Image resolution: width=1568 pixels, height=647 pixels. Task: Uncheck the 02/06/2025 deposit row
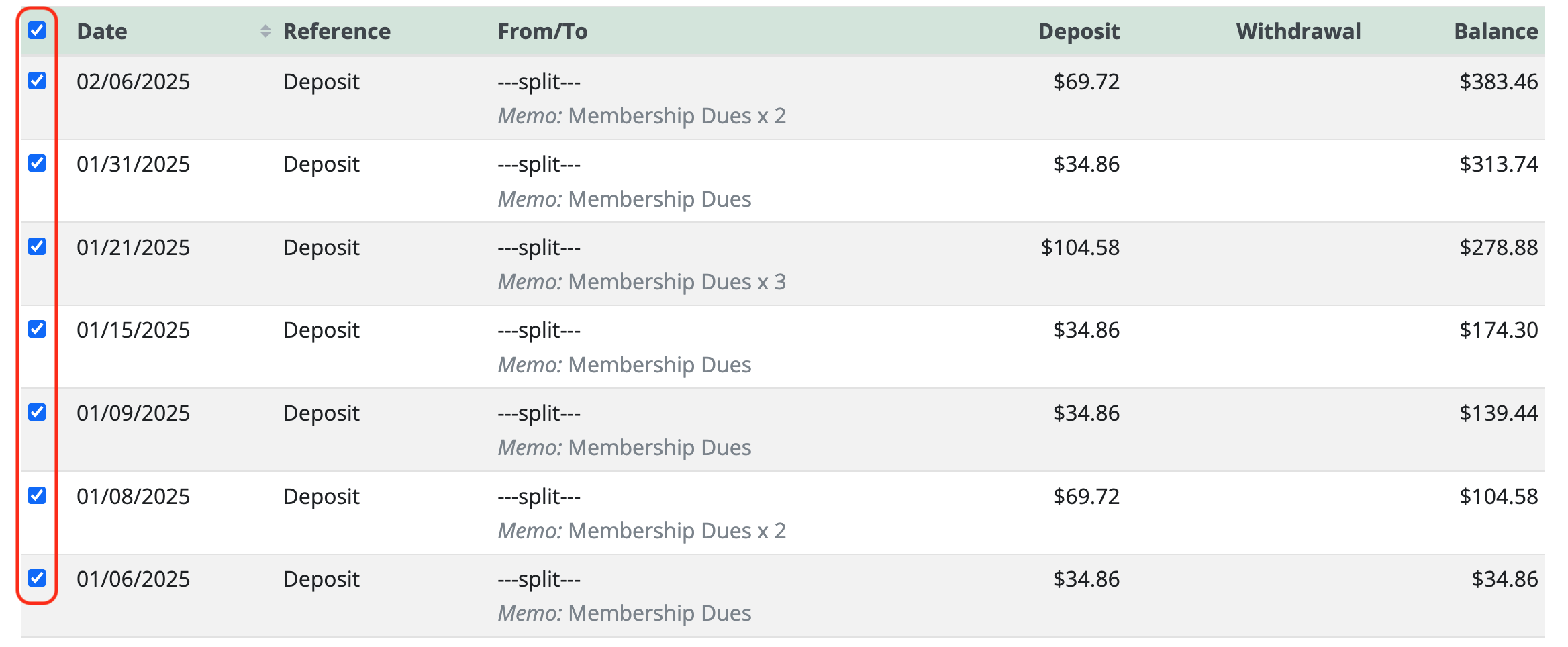click(37, 81)
